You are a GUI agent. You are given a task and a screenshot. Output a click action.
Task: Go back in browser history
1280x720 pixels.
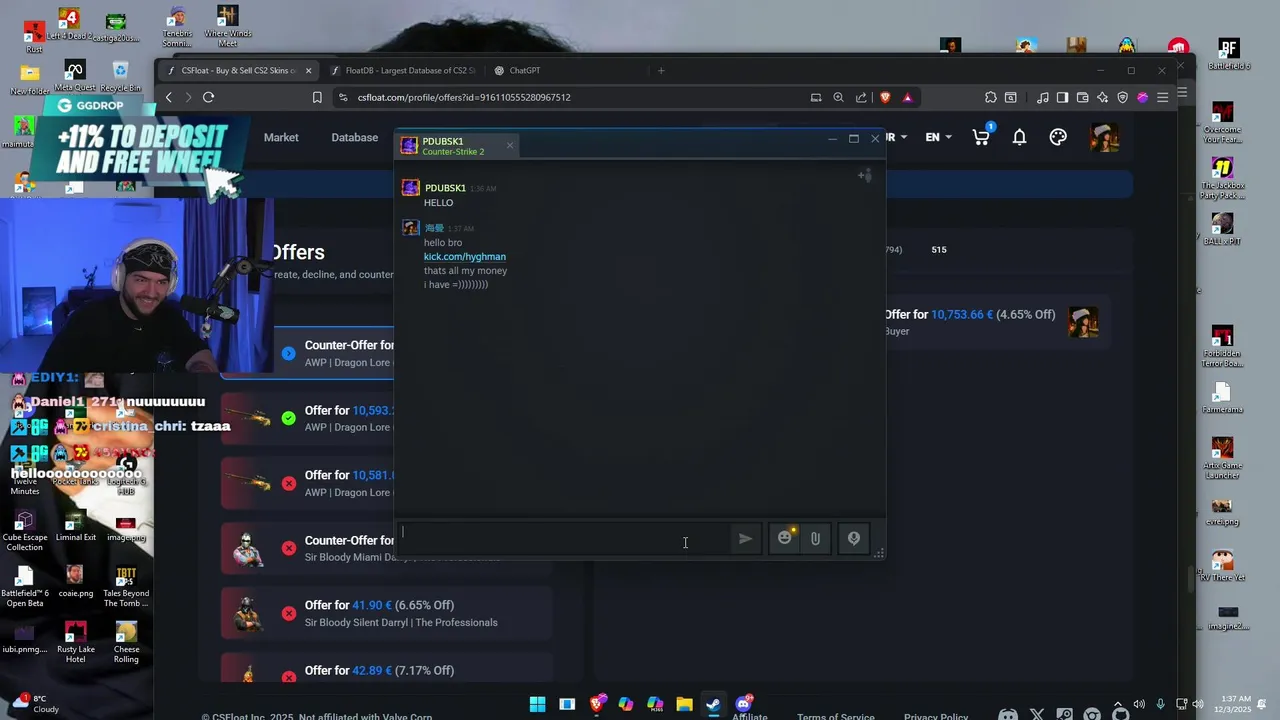point(168,97)
